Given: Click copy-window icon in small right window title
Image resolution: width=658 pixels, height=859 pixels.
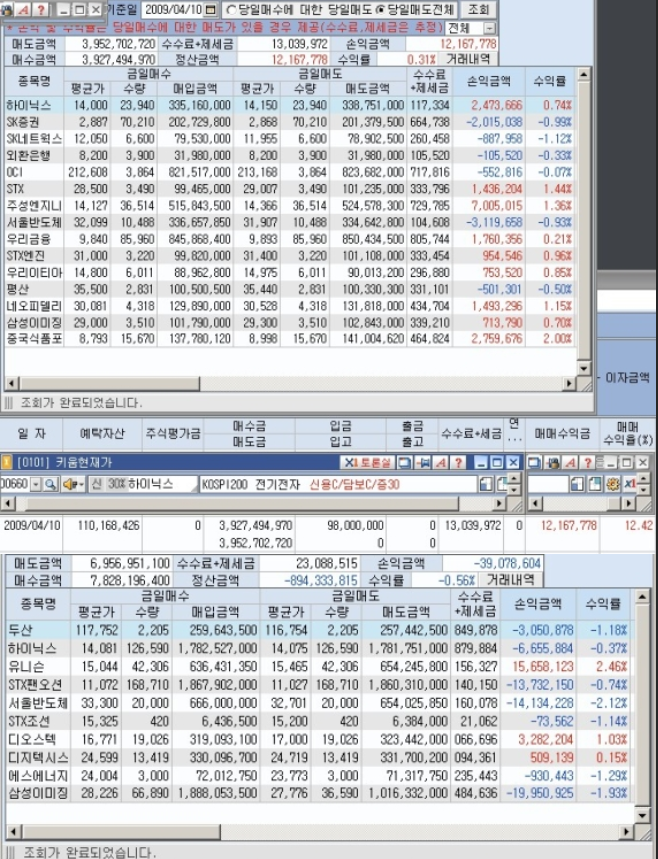Looking at the screenshot, I should [535, 463].
